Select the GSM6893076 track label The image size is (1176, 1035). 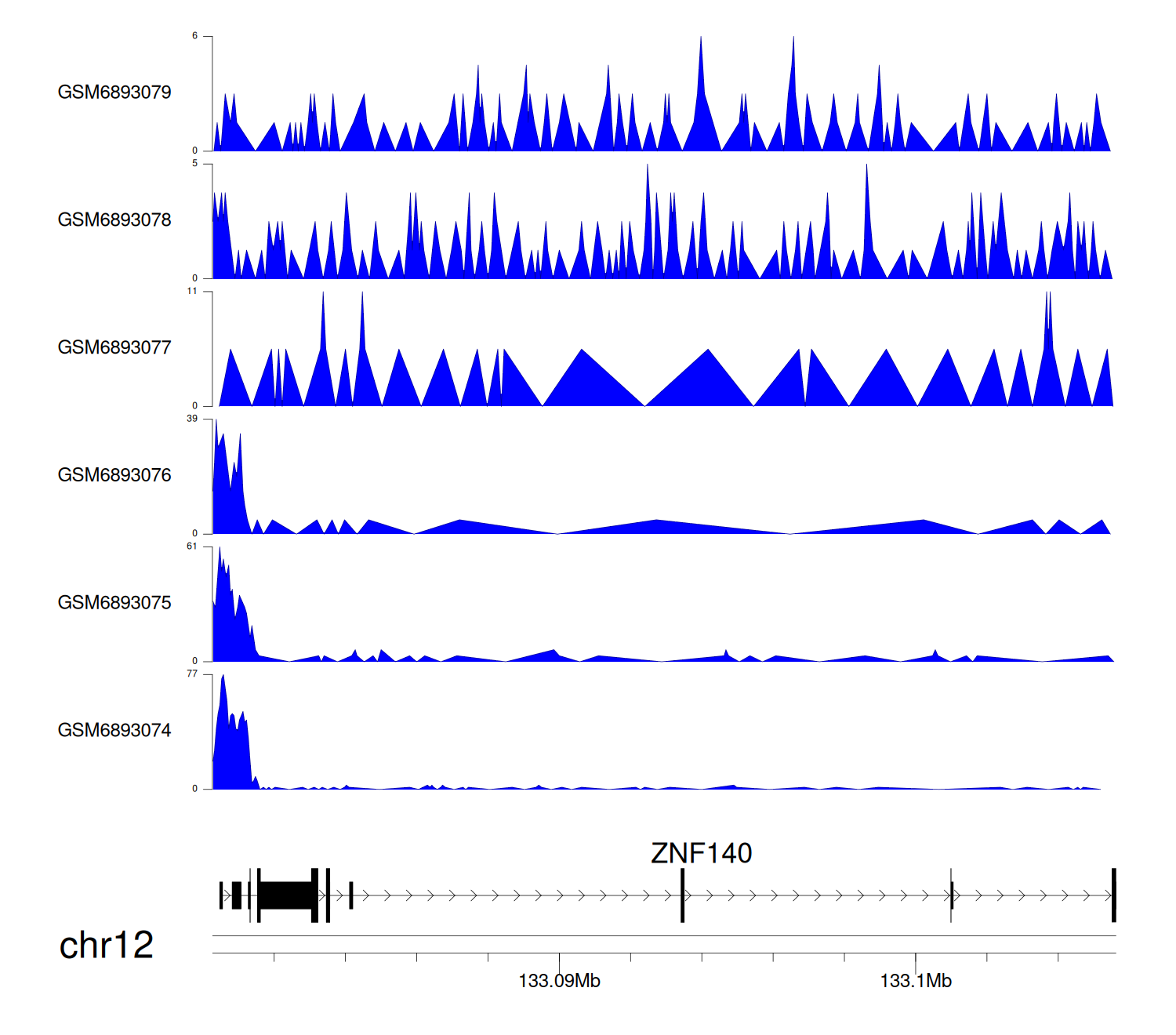[114, 476]
